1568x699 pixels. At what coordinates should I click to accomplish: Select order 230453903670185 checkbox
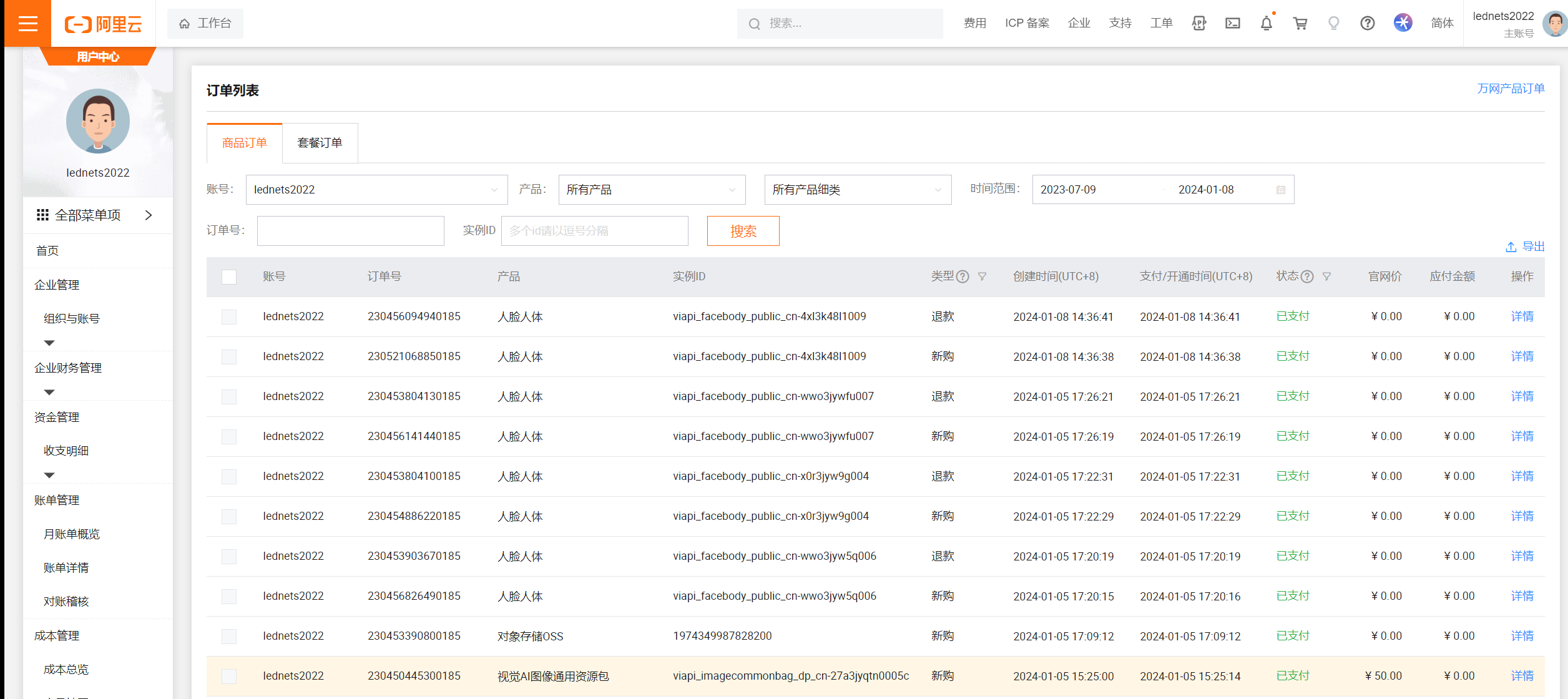[229, 557]
